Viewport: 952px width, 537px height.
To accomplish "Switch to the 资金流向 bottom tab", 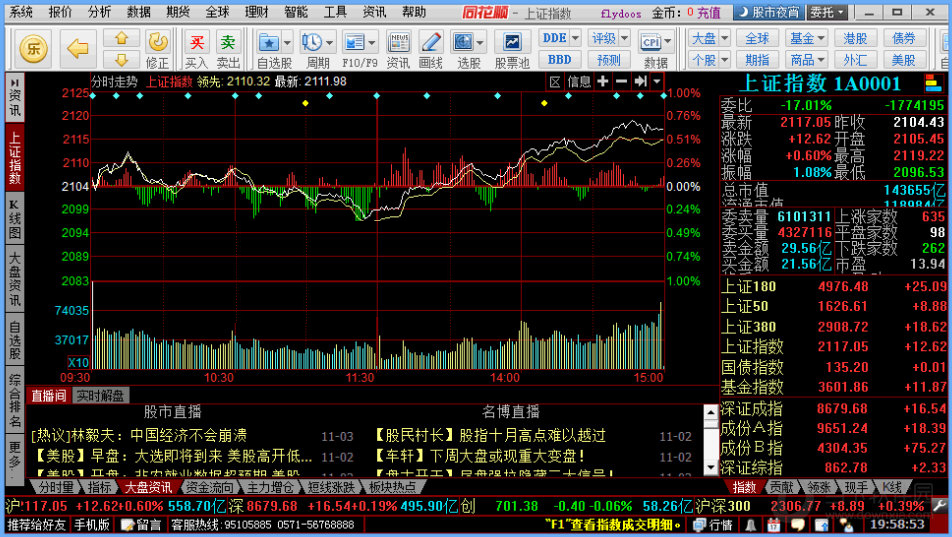I will tap(208, 487).
